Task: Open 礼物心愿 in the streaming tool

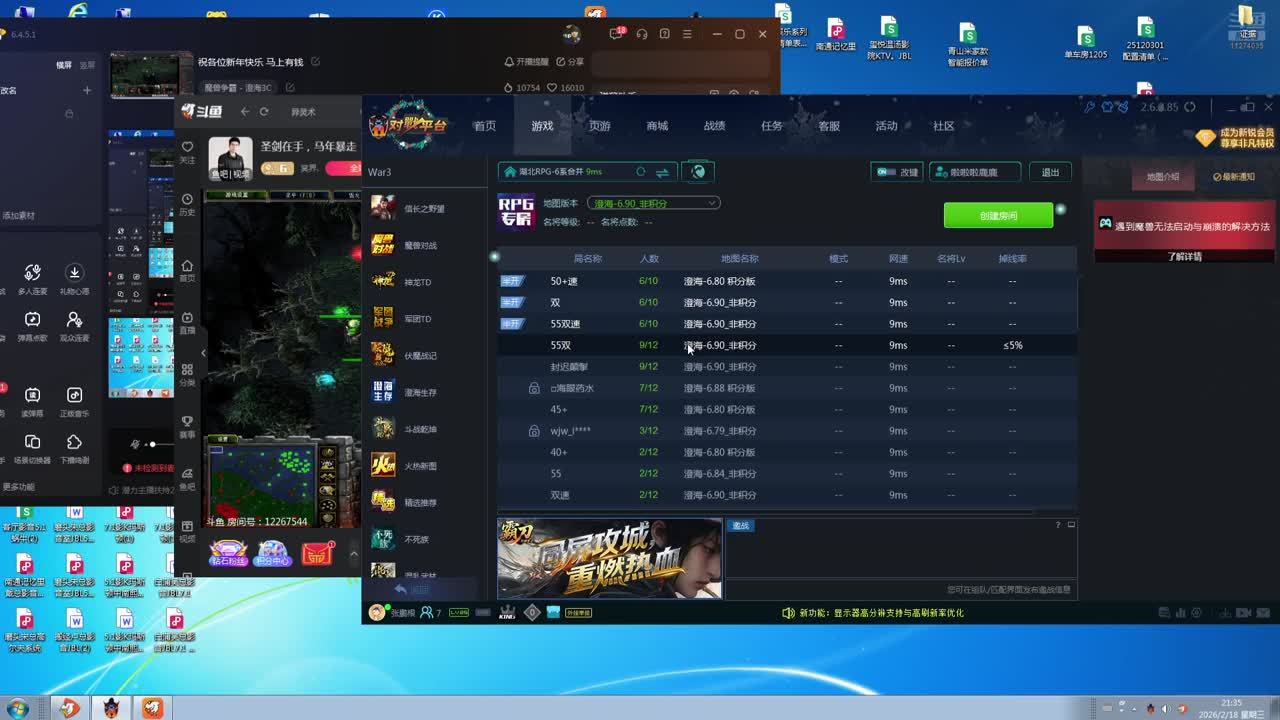Action: (74, 279)
